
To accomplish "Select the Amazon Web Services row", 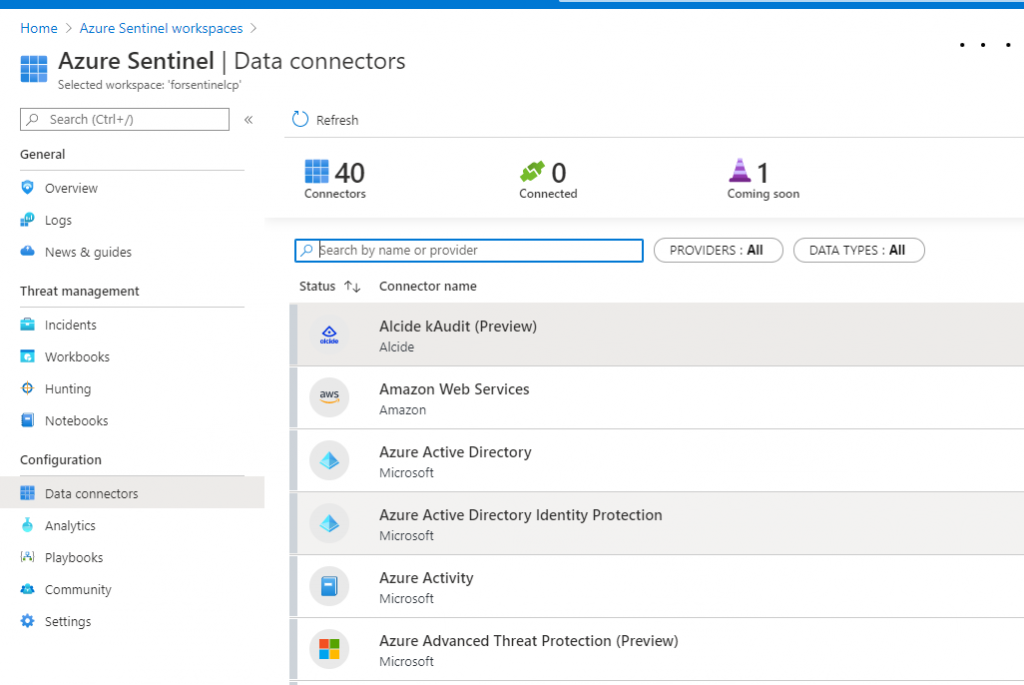I will (657, 398).
